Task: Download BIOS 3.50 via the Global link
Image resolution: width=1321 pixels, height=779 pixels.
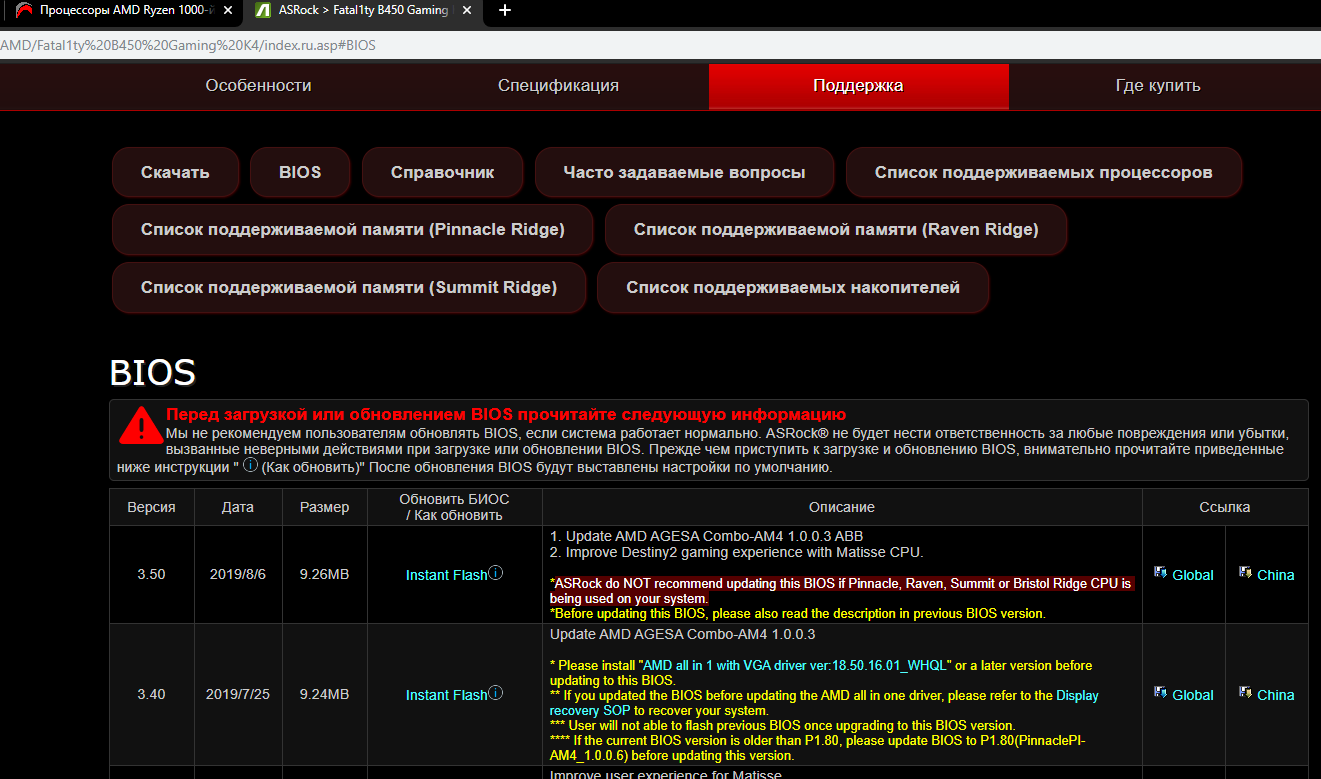Action: pyautogui.click(x=1192, y=575)
